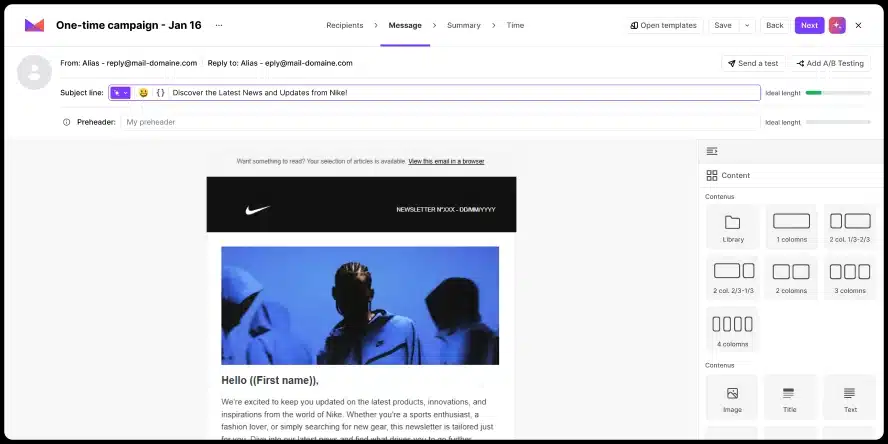
Task: Go to the Time step
Action: point(515,25)
